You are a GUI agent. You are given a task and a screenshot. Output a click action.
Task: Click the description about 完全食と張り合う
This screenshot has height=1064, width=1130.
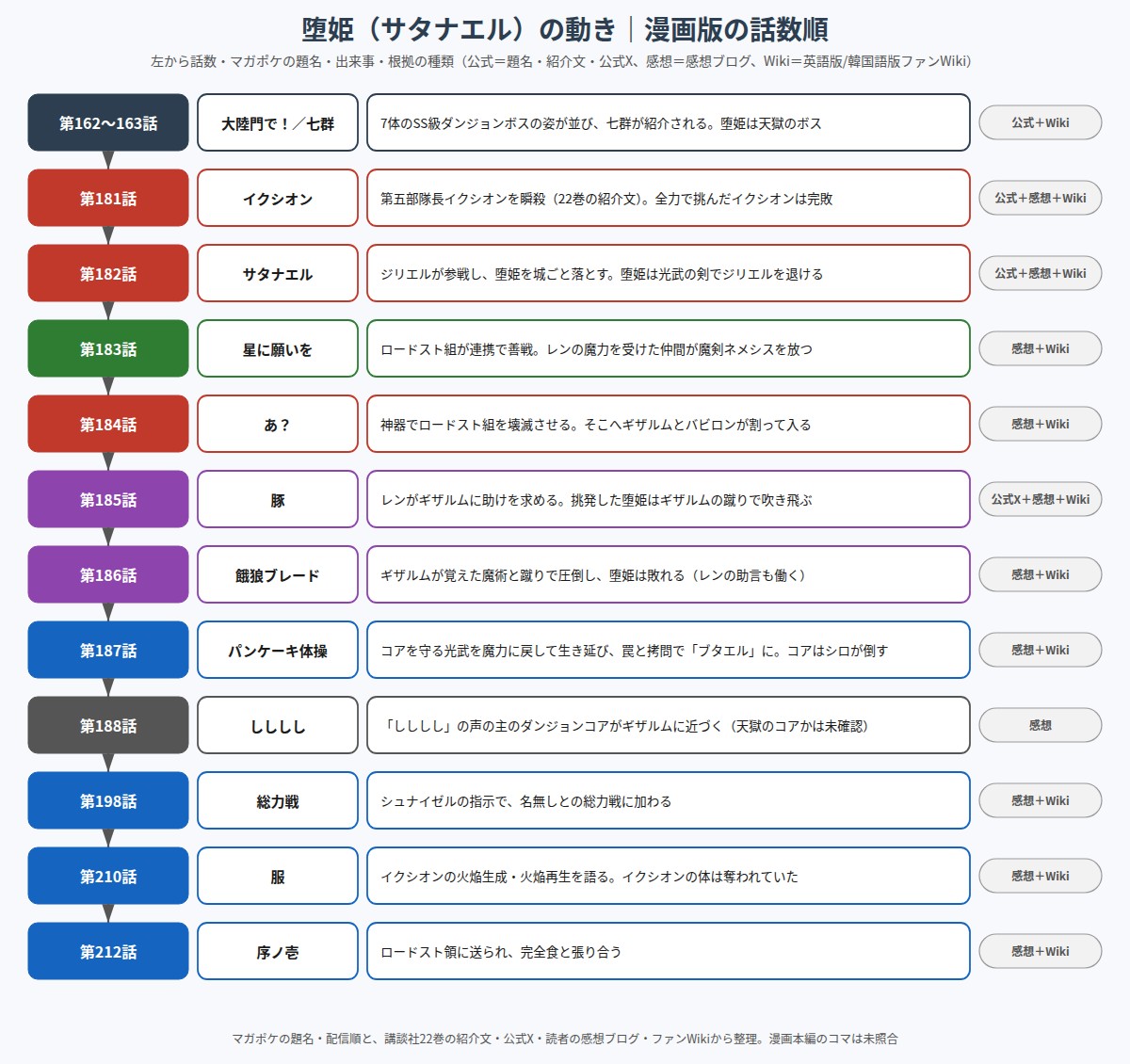click(x=669, y=951)
